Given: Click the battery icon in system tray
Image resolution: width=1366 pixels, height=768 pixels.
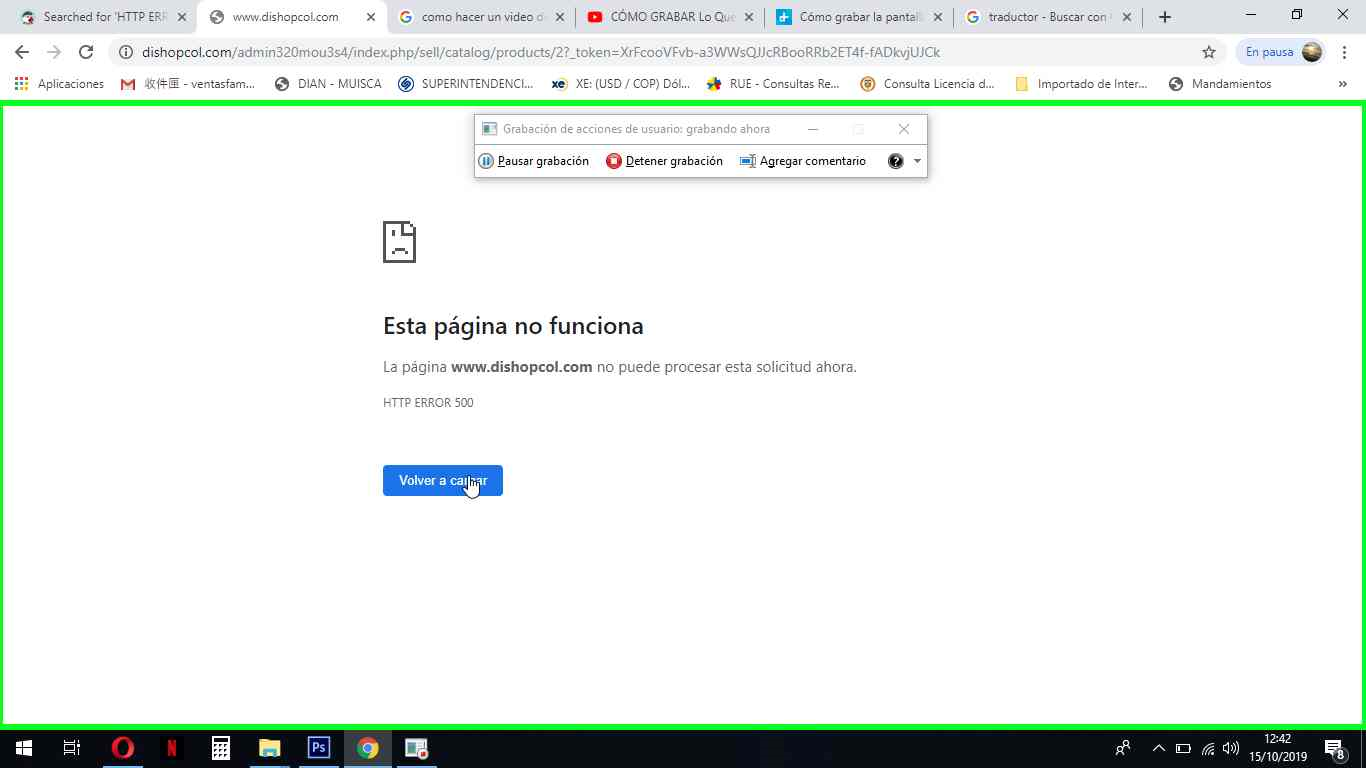Looking at the screenshot, I should [1183, 748].
